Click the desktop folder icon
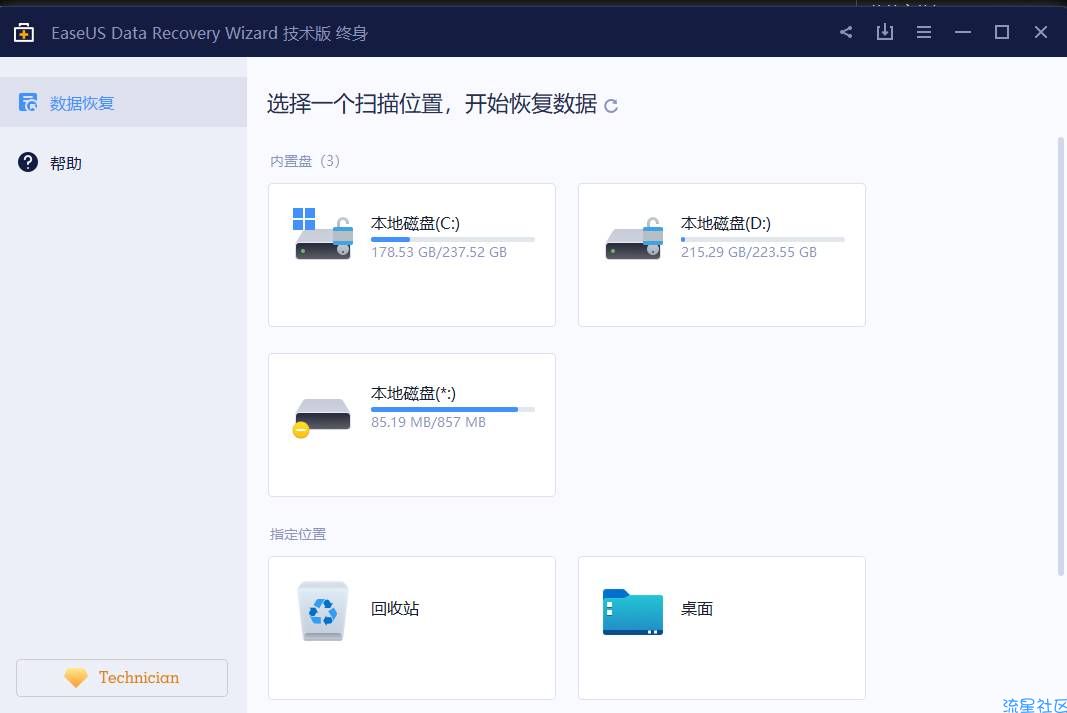 pos(633,612)
